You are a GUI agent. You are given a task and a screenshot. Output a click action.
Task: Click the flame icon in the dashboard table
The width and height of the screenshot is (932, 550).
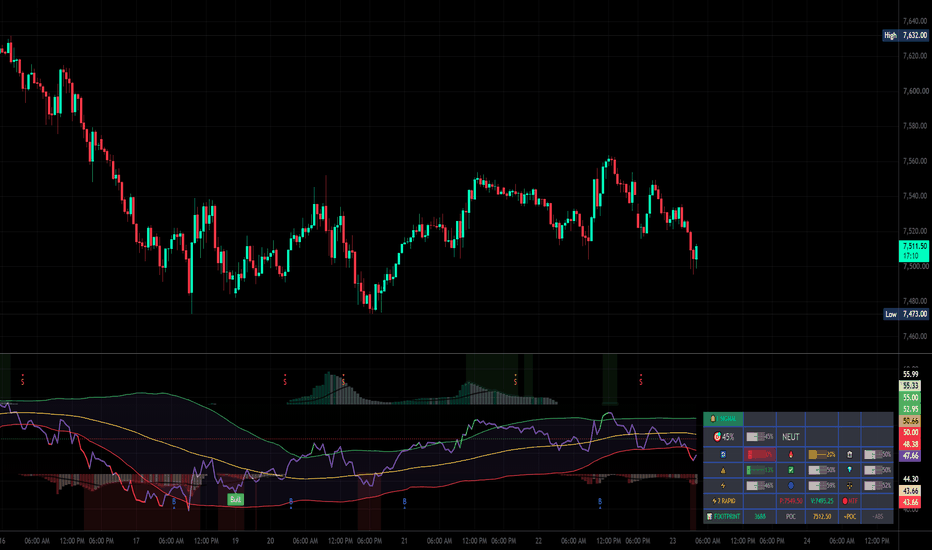pyautogui.click(x=791, y=455)
